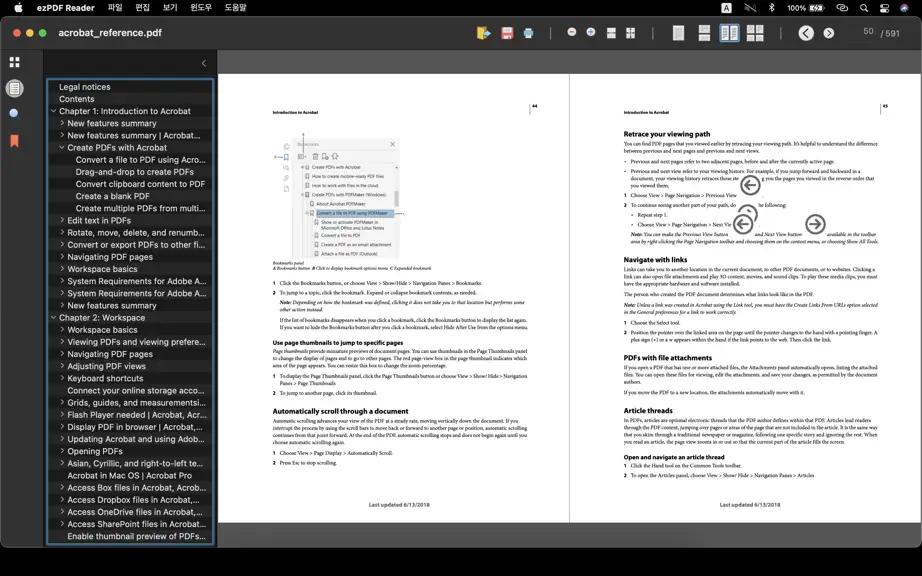This screenshot has width=922, height=576.
Task: Select the two-page side-by-side view
Action: (x=729, y=33)
